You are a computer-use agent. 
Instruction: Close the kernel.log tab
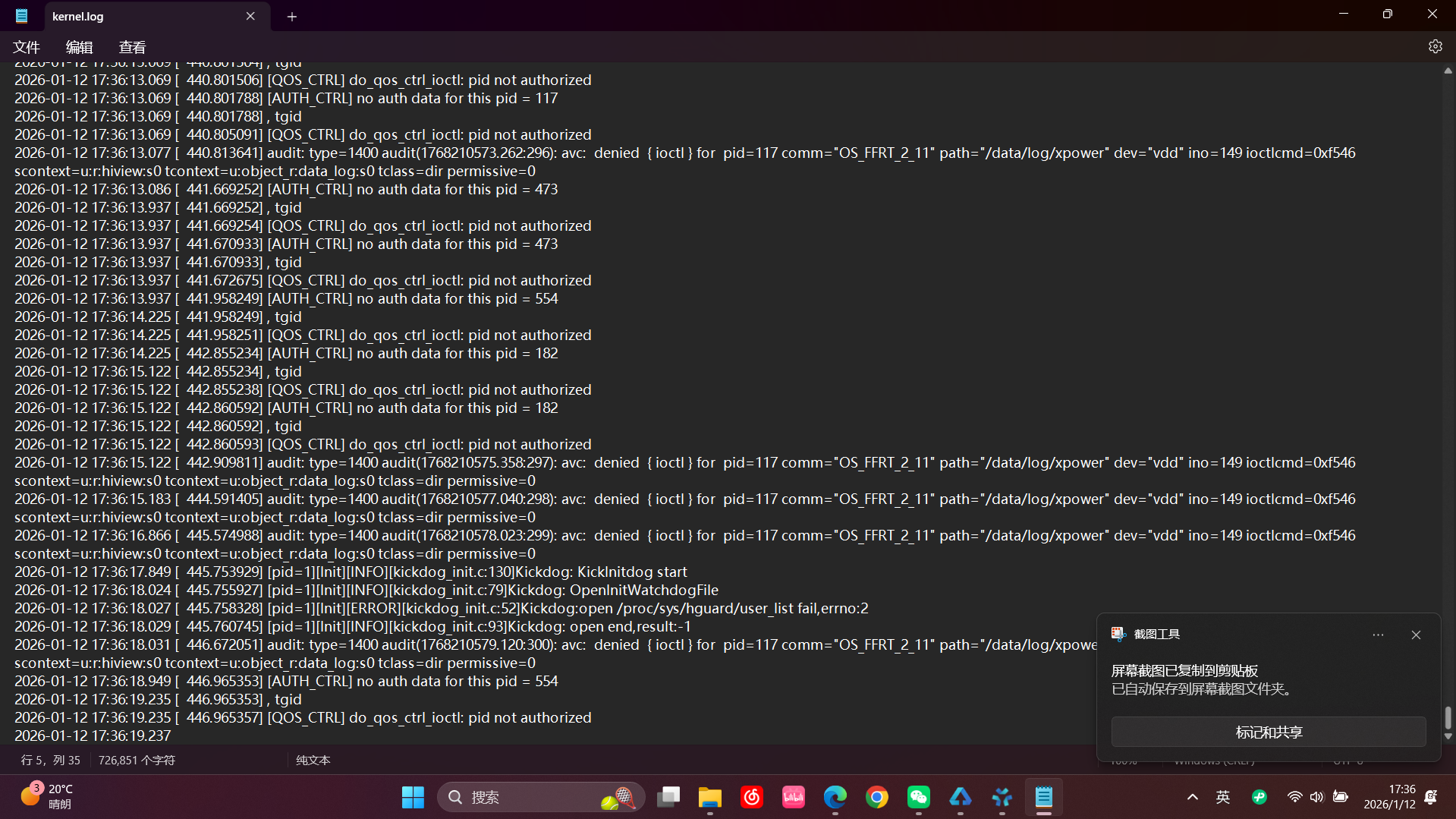click(250, 16)
